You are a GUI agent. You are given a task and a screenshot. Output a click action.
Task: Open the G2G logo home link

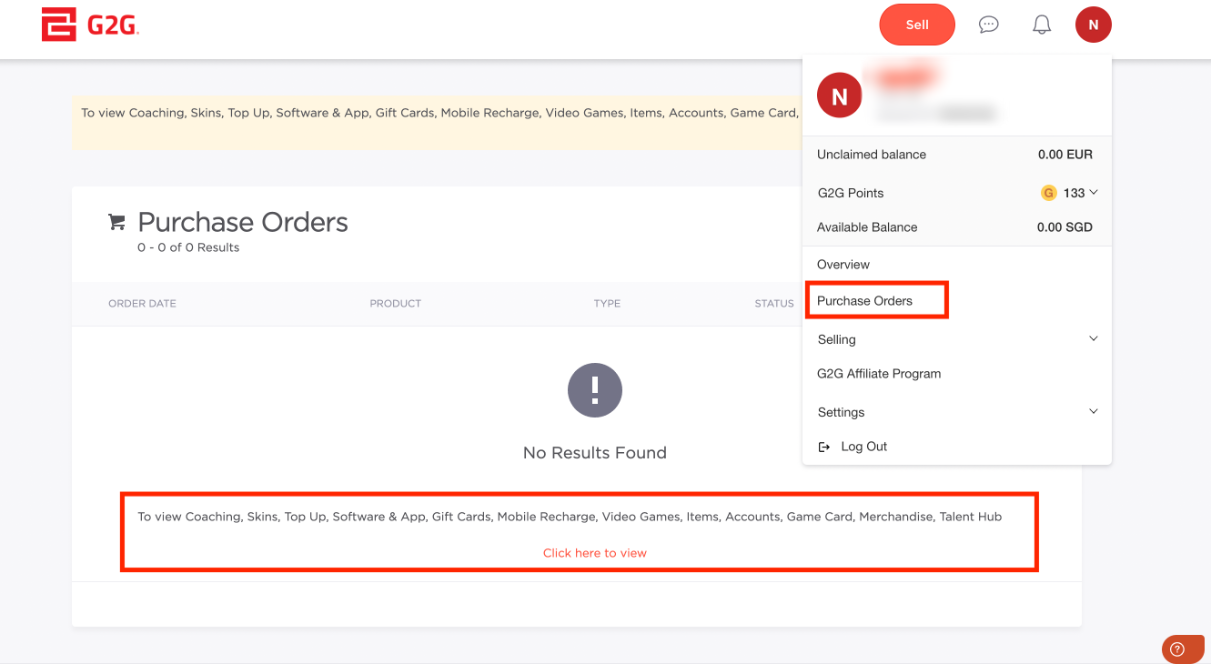[x=89, y=25]
